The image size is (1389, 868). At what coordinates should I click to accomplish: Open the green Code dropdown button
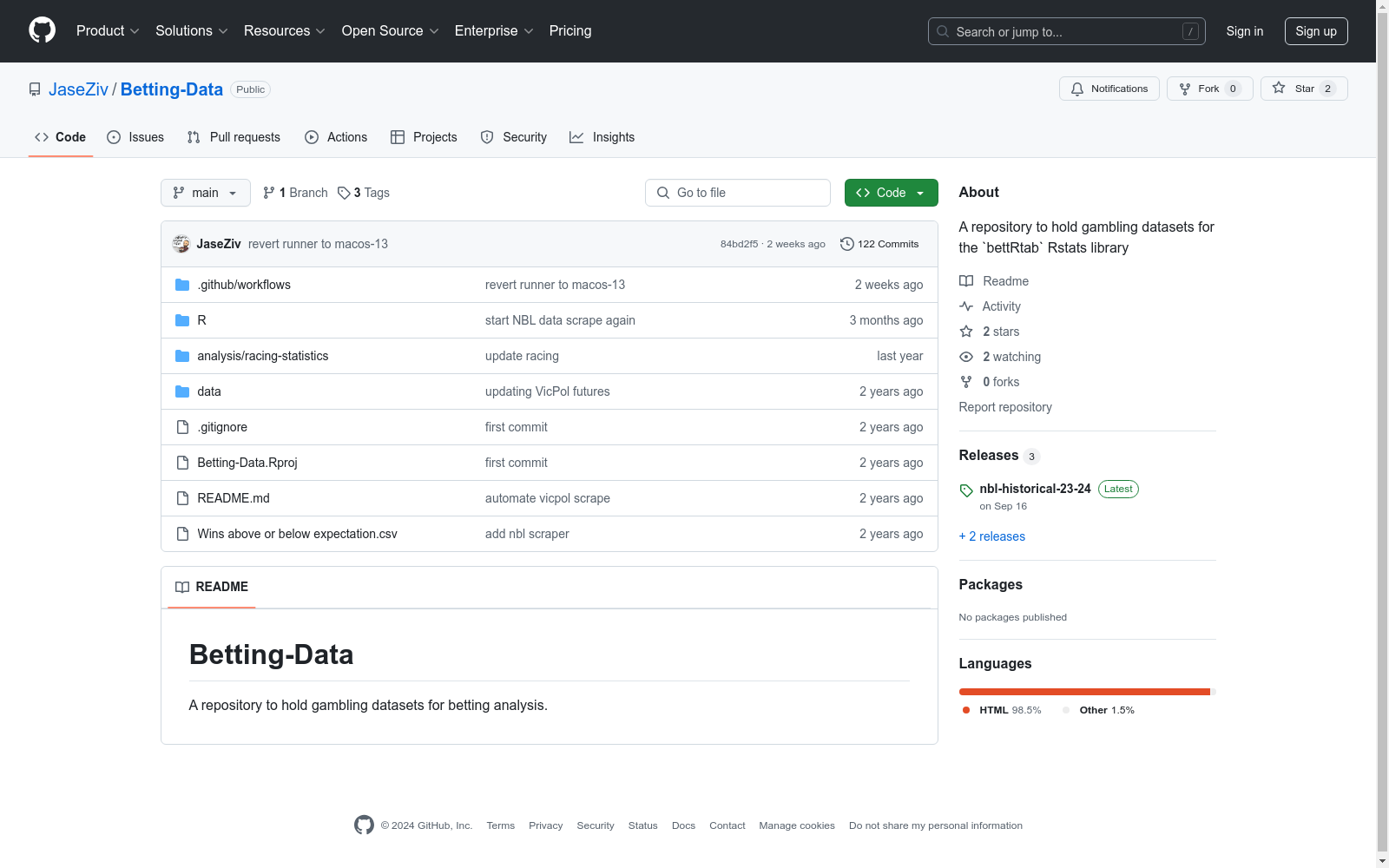[891, 193]
